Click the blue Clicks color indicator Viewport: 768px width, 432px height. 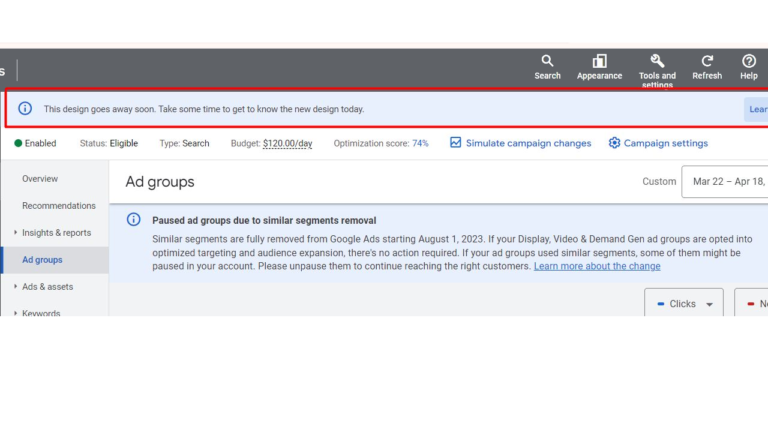pyautogui.click(x=660, y=304)
